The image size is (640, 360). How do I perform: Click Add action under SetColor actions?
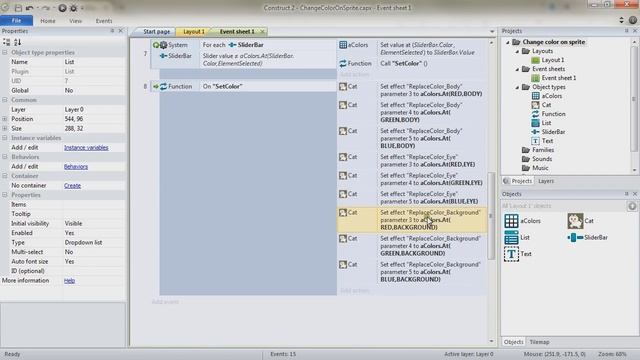click(354, 291)
